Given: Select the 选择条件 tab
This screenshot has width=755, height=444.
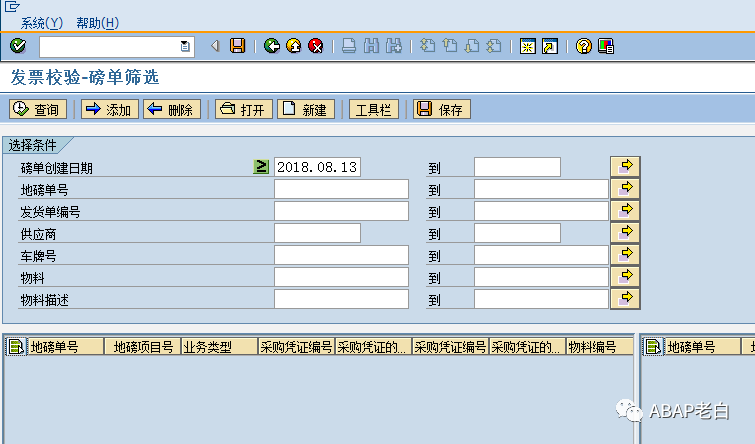Looking at the screenshot, I should tap(34, 145).
